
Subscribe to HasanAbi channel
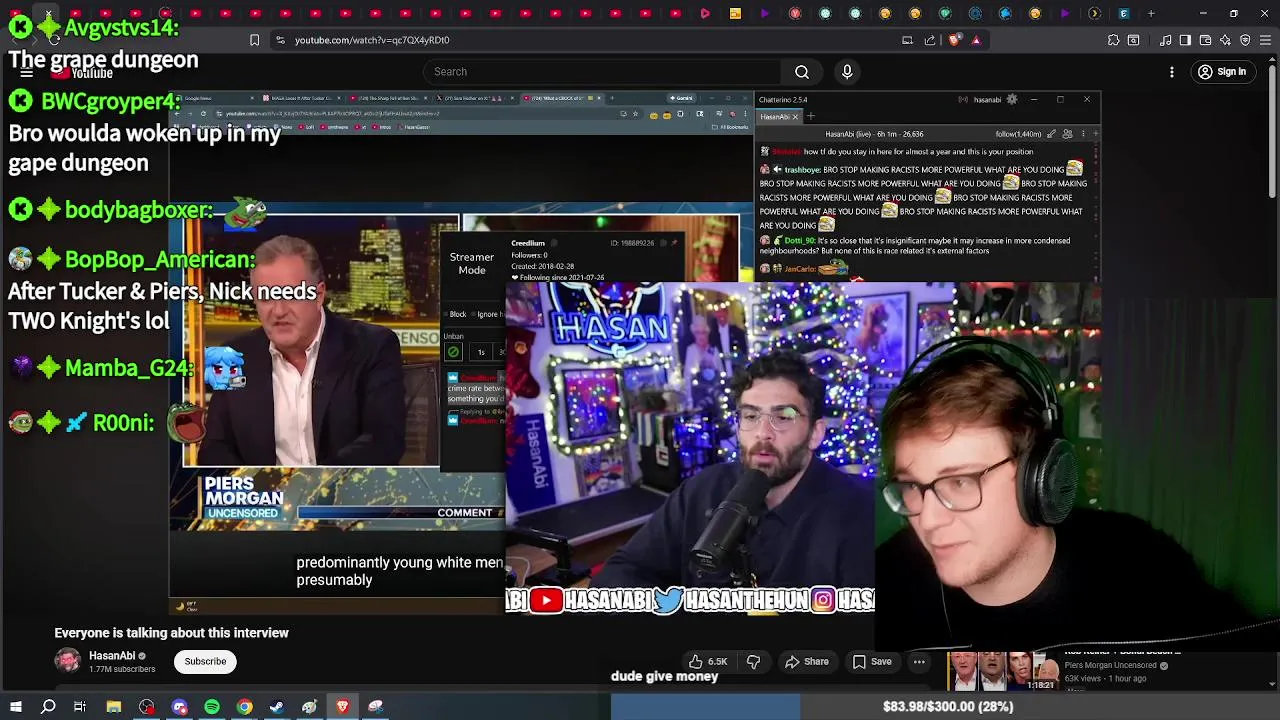(x=205, y=661)
